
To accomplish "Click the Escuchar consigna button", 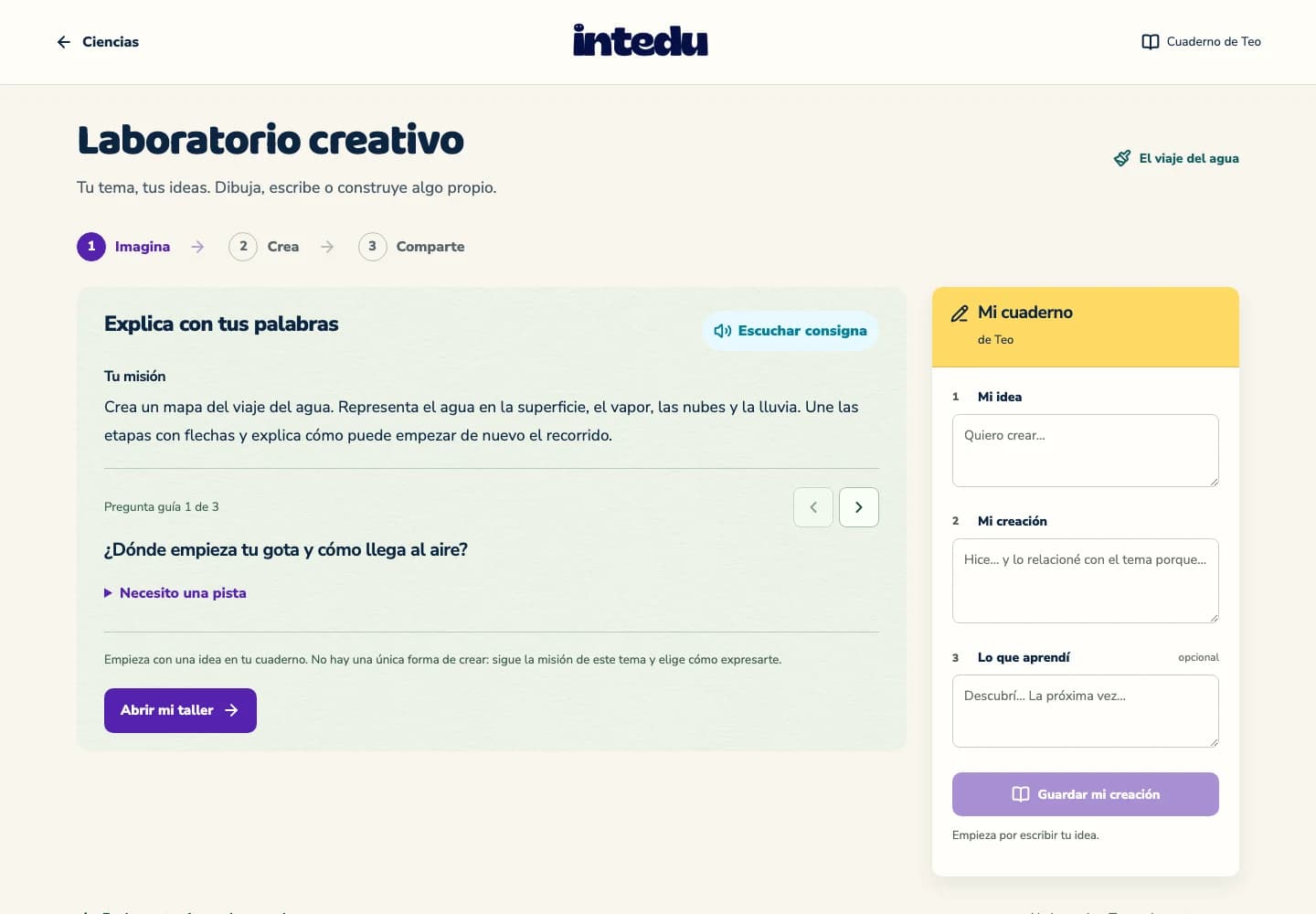I will (x=791, y=331).
